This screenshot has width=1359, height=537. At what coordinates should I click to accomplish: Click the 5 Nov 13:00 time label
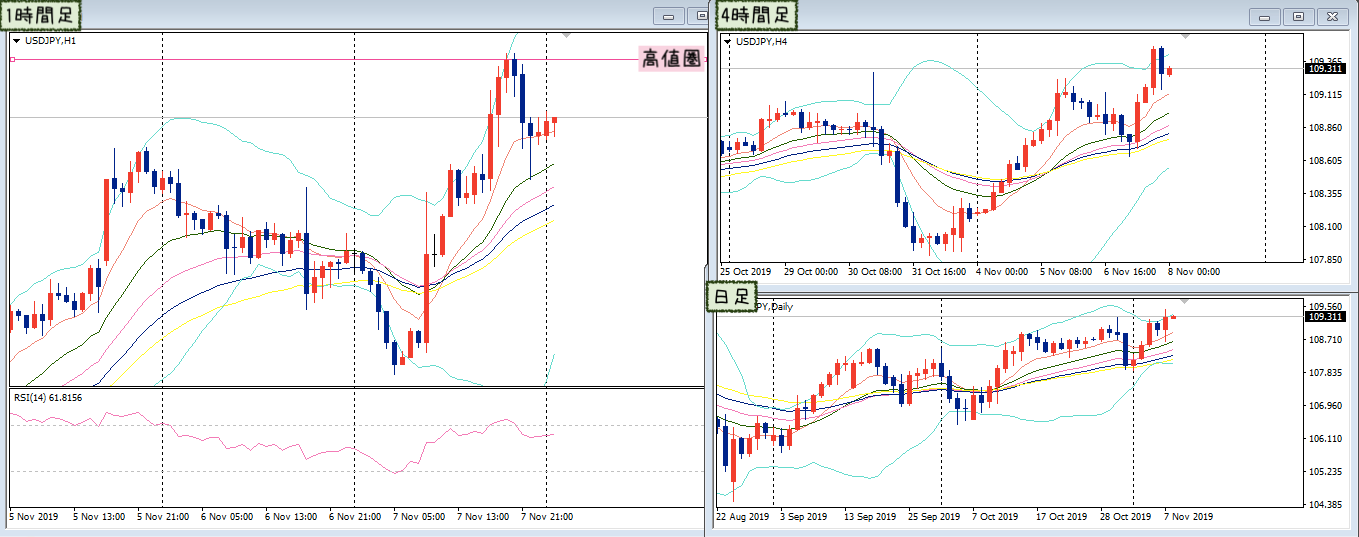tap(98, 517)
